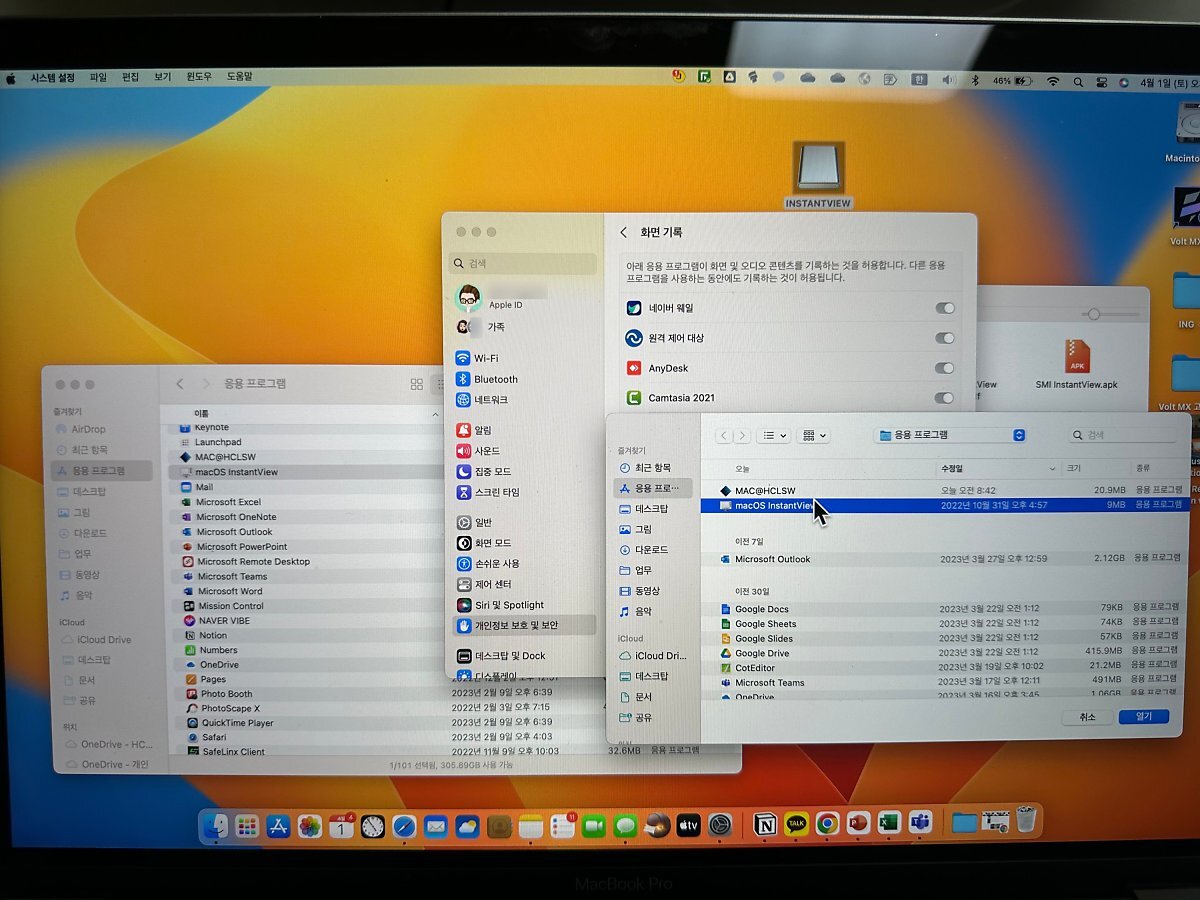Open Control Center in menu bar
The image size is (1200, 900).
click(1101, 81)
